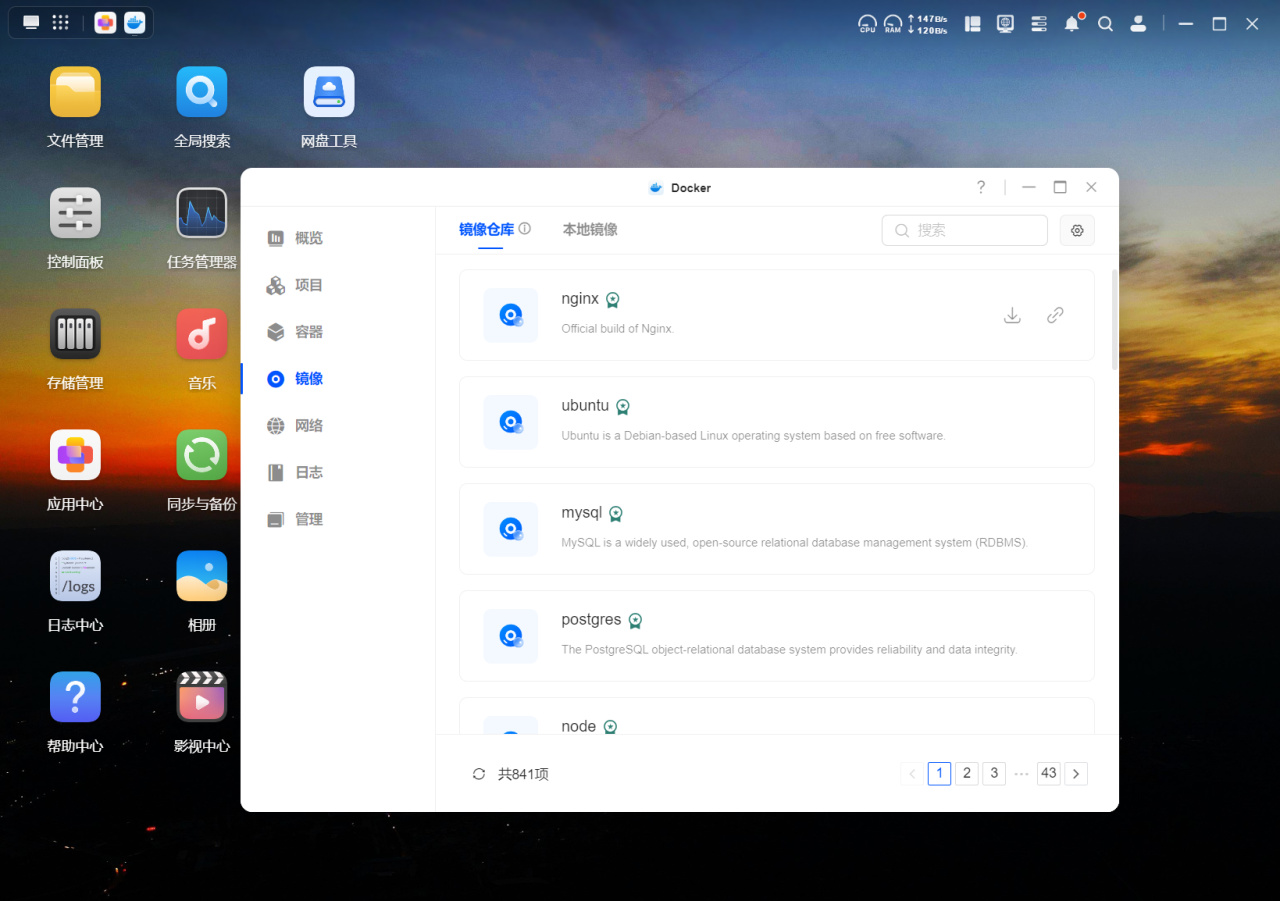Select the 镜像仓库 tab

tap(486, 229)
